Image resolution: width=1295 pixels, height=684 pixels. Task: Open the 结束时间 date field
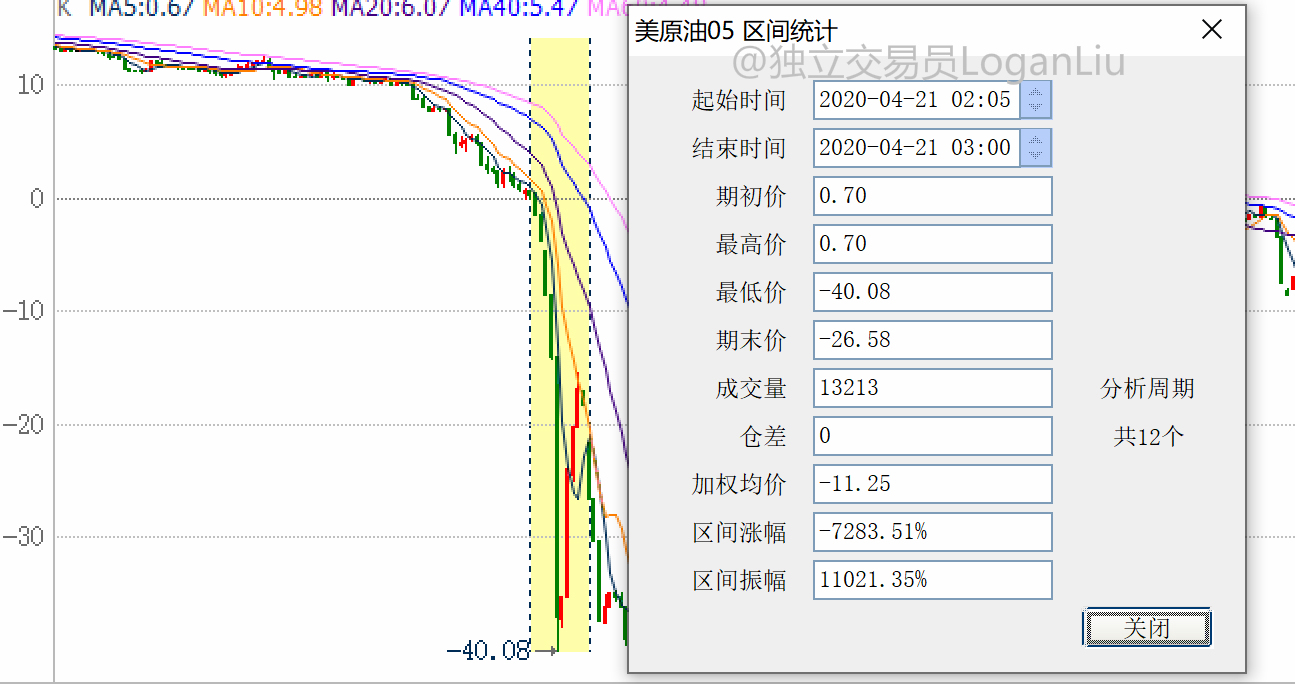[x=916, y=148]
